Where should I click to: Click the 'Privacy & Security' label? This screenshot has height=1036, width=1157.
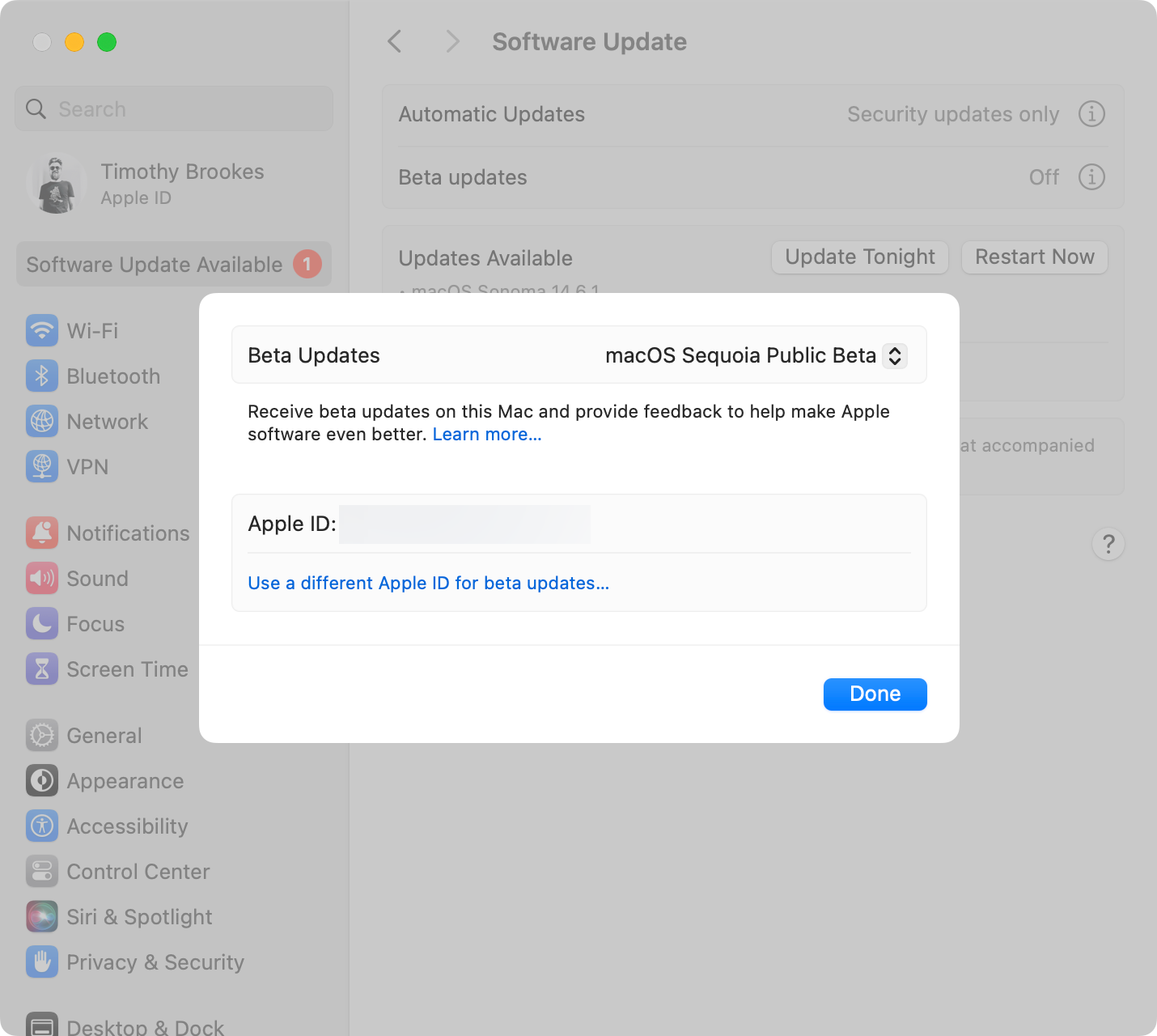coord(155,962)
